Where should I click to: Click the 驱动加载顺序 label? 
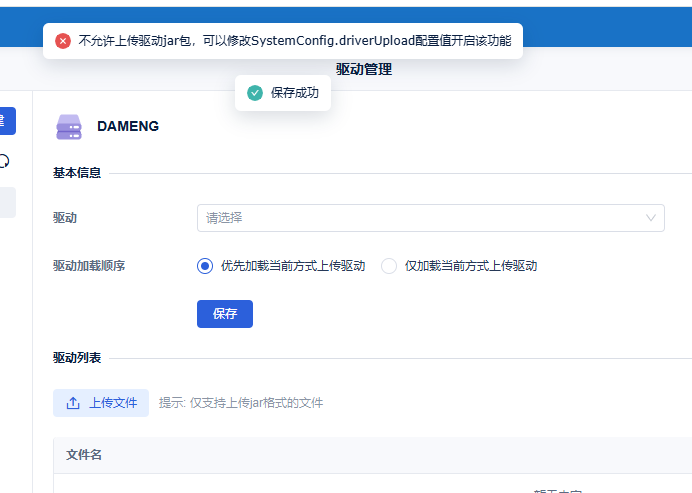(89, 266)
